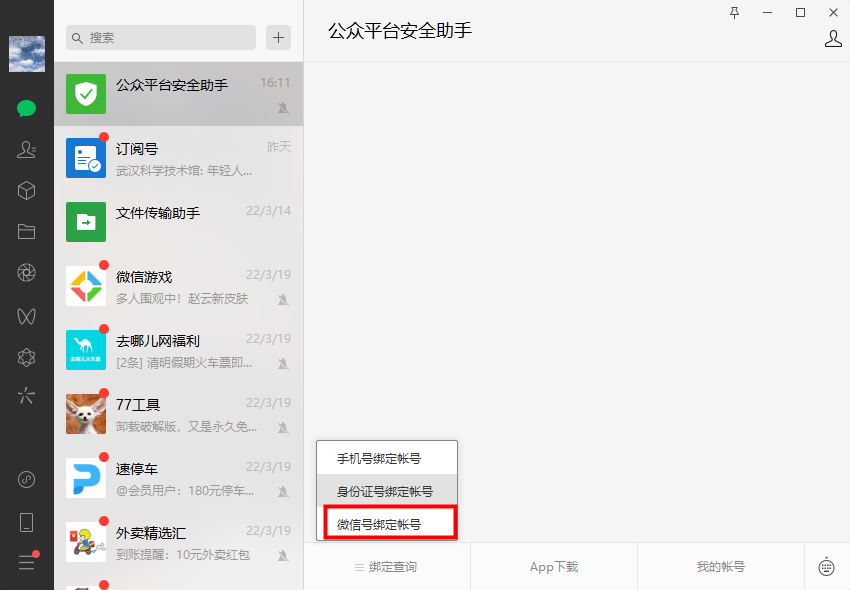Click the mute bell on 速停车 row
This screenshot has height=590, width=850.
pos(283,491)
